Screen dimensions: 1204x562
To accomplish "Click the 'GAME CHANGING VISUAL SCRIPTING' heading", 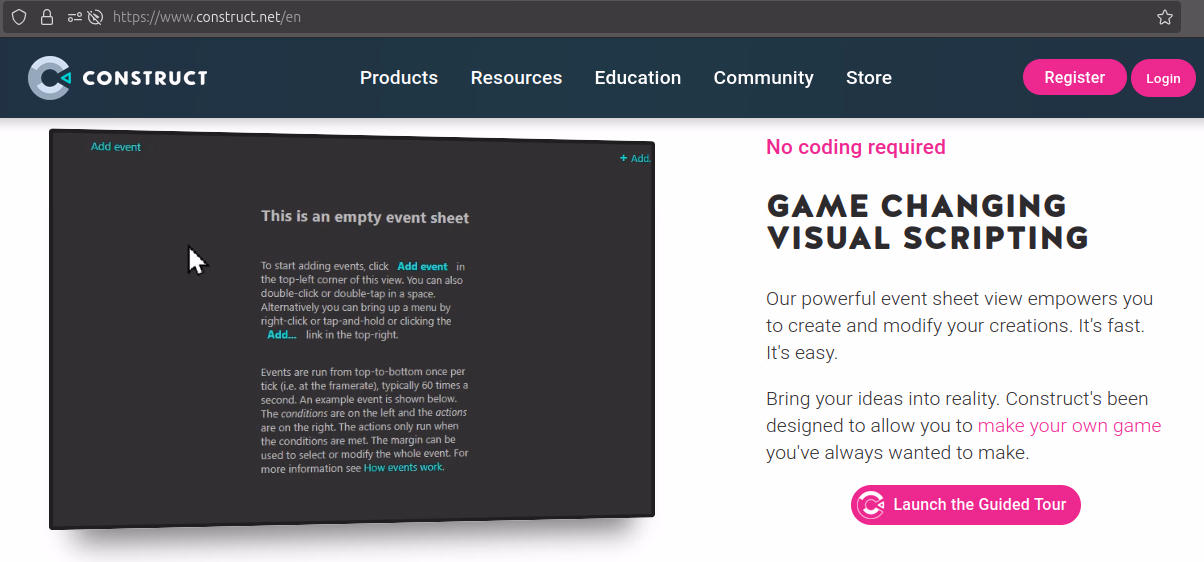I will [927, 222].
